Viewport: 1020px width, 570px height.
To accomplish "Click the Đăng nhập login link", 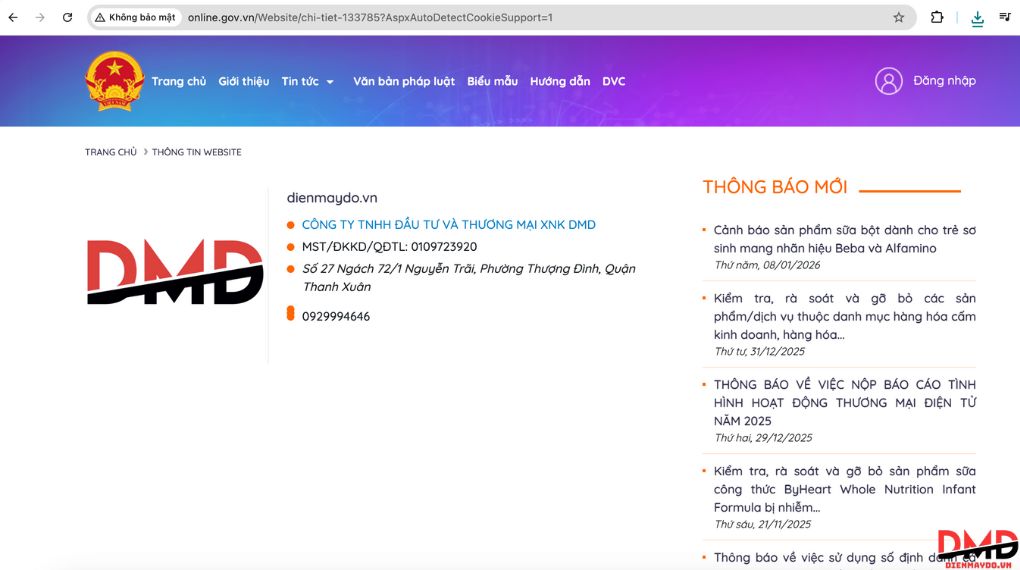I will pyautogui.click(x=945, y=81).
